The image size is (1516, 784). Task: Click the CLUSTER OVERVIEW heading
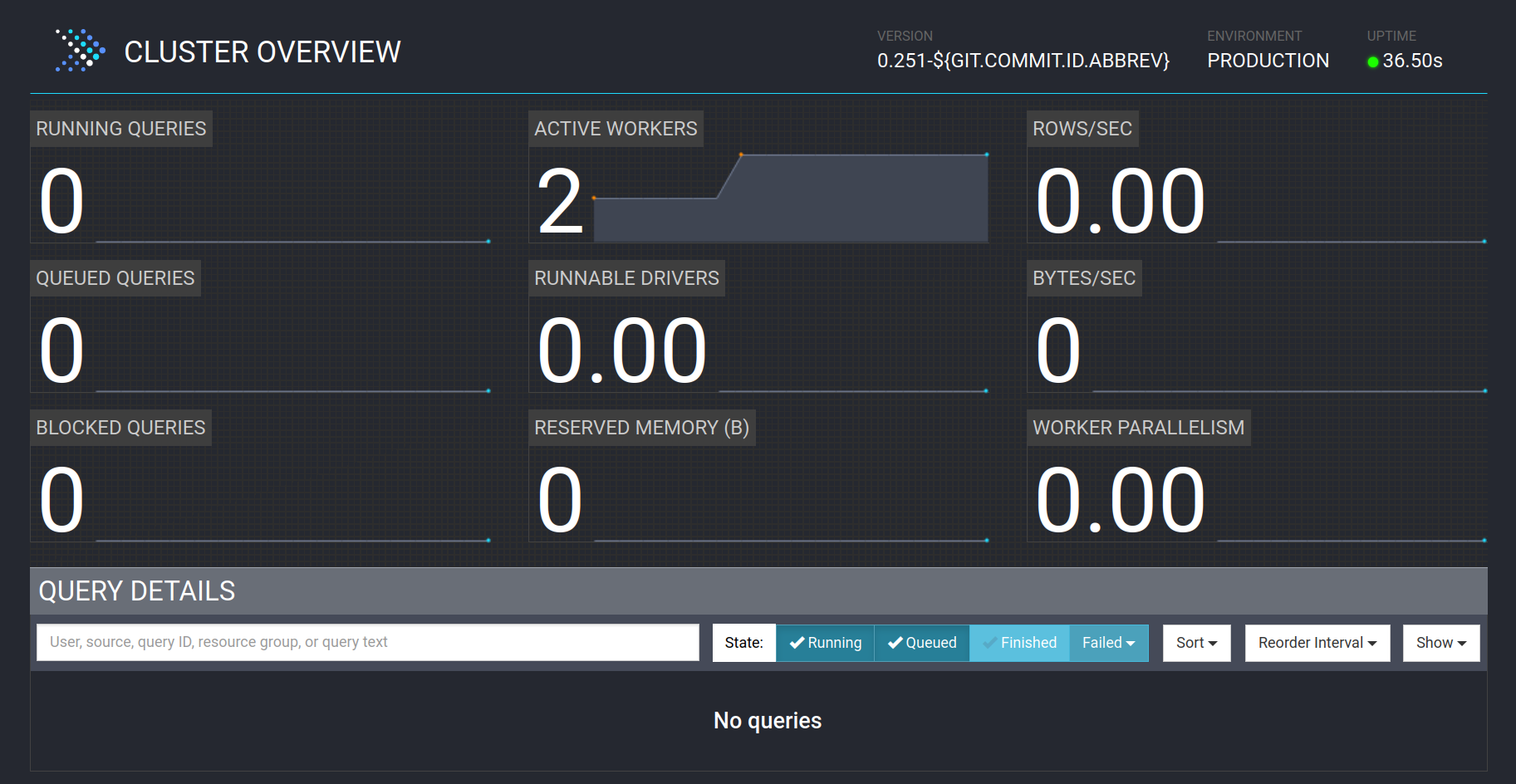pos(262,51)
